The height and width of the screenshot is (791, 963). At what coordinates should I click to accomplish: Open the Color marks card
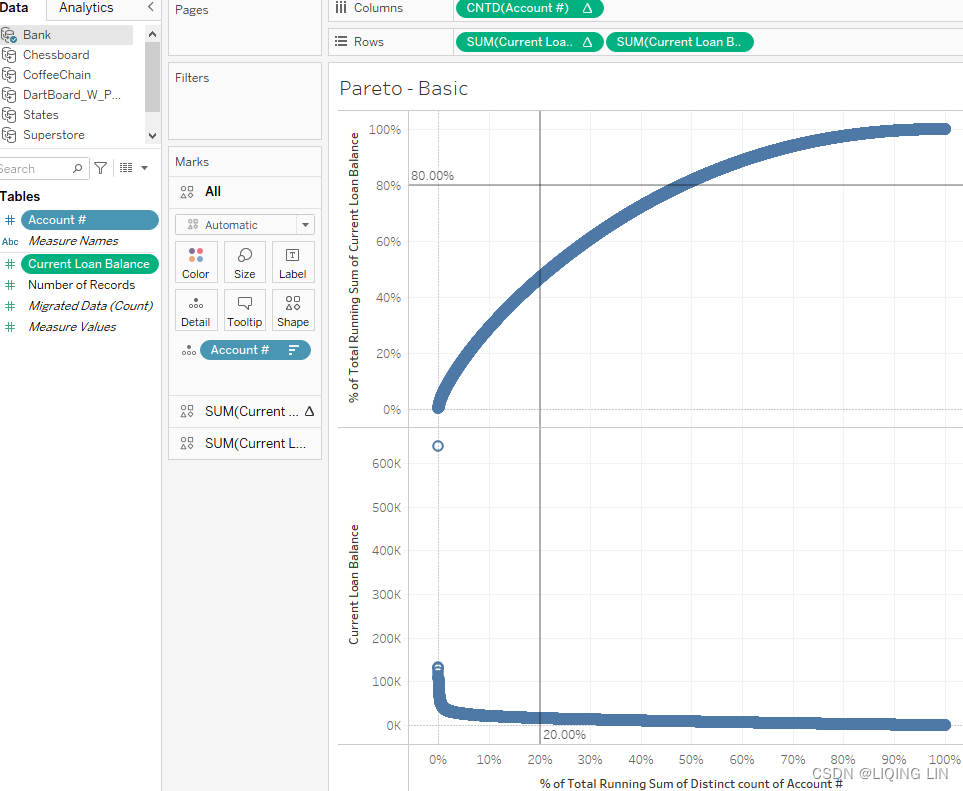point(196,262)
